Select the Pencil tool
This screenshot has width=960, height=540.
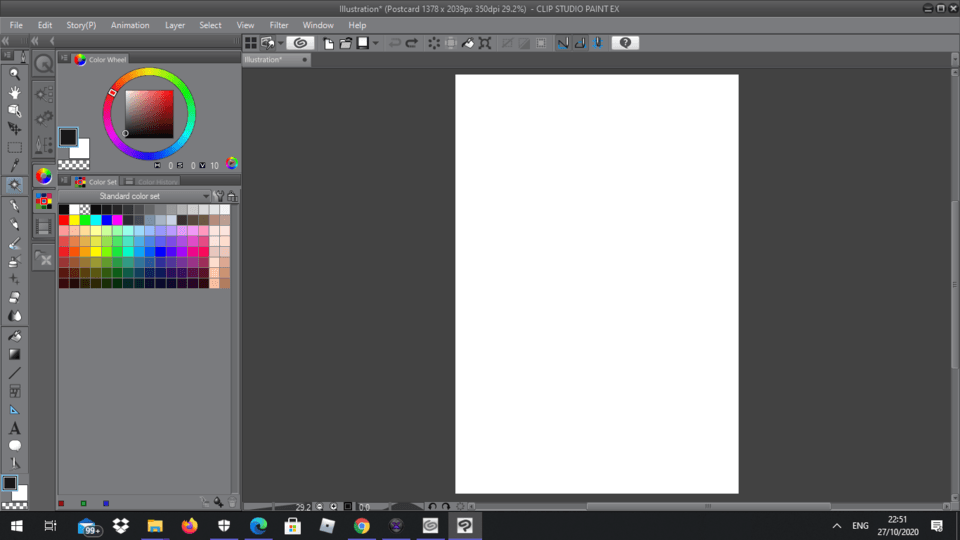coord(15,224)
